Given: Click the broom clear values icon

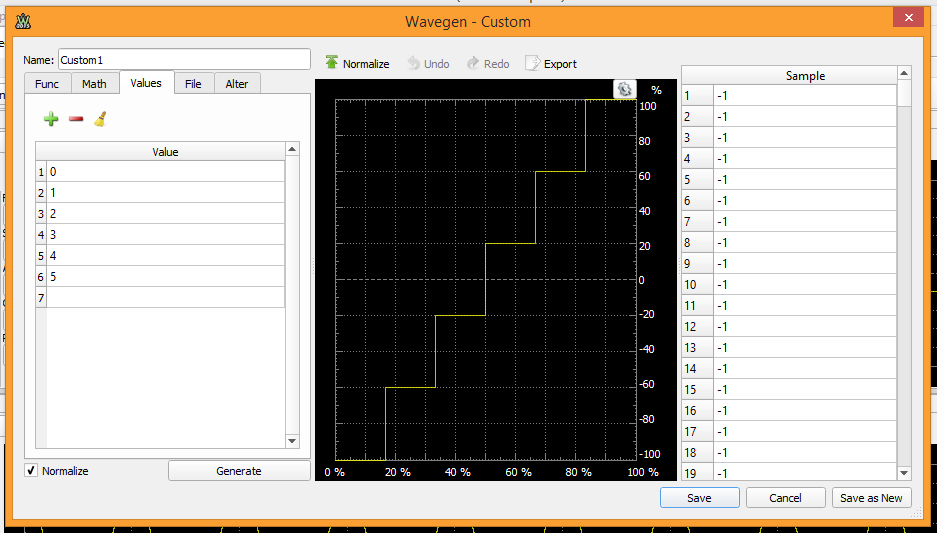Looking at the screenshot, I should pyautogui.click(x=100, y=119).
